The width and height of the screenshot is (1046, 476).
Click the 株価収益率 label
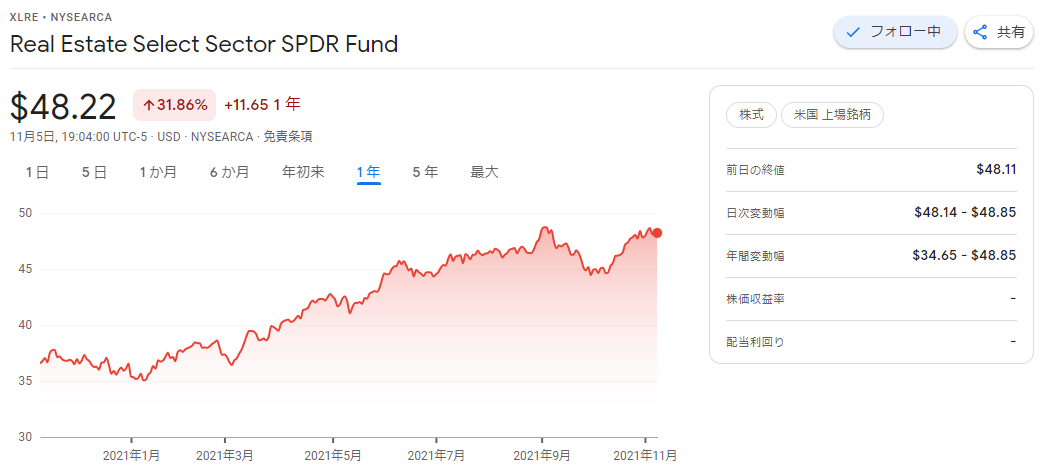pyautogui.click(x=755, y=299)
